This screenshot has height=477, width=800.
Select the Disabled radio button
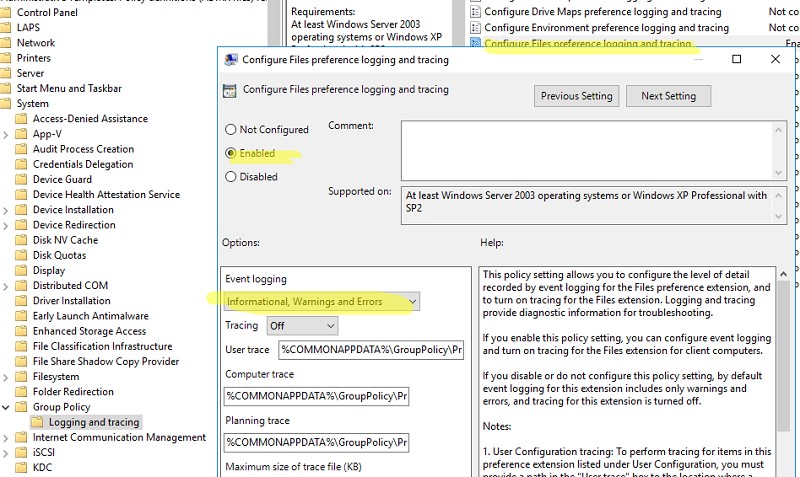[x=231, y=177]
